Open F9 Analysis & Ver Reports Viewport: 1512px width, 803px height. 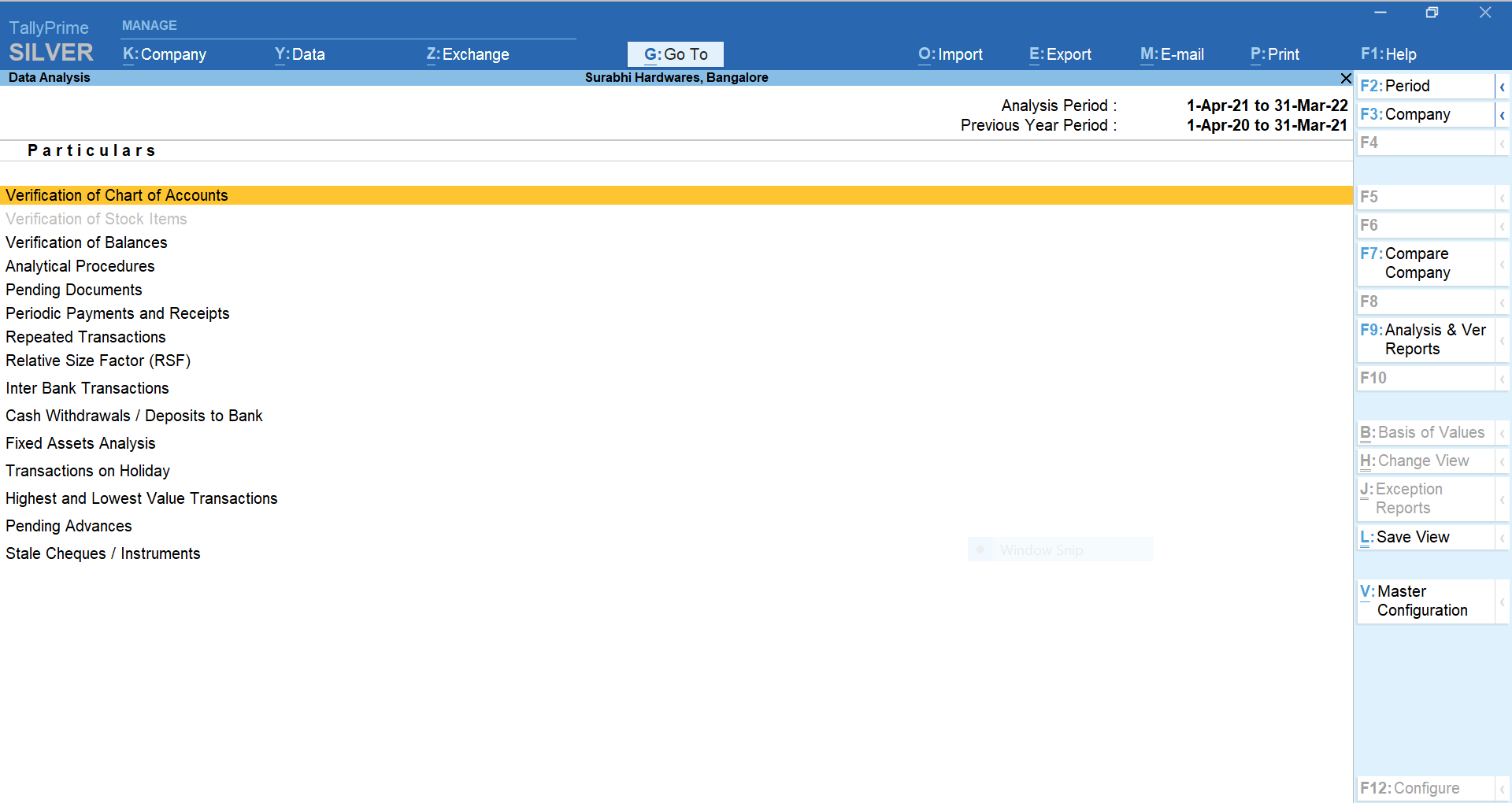point(1425,339)
